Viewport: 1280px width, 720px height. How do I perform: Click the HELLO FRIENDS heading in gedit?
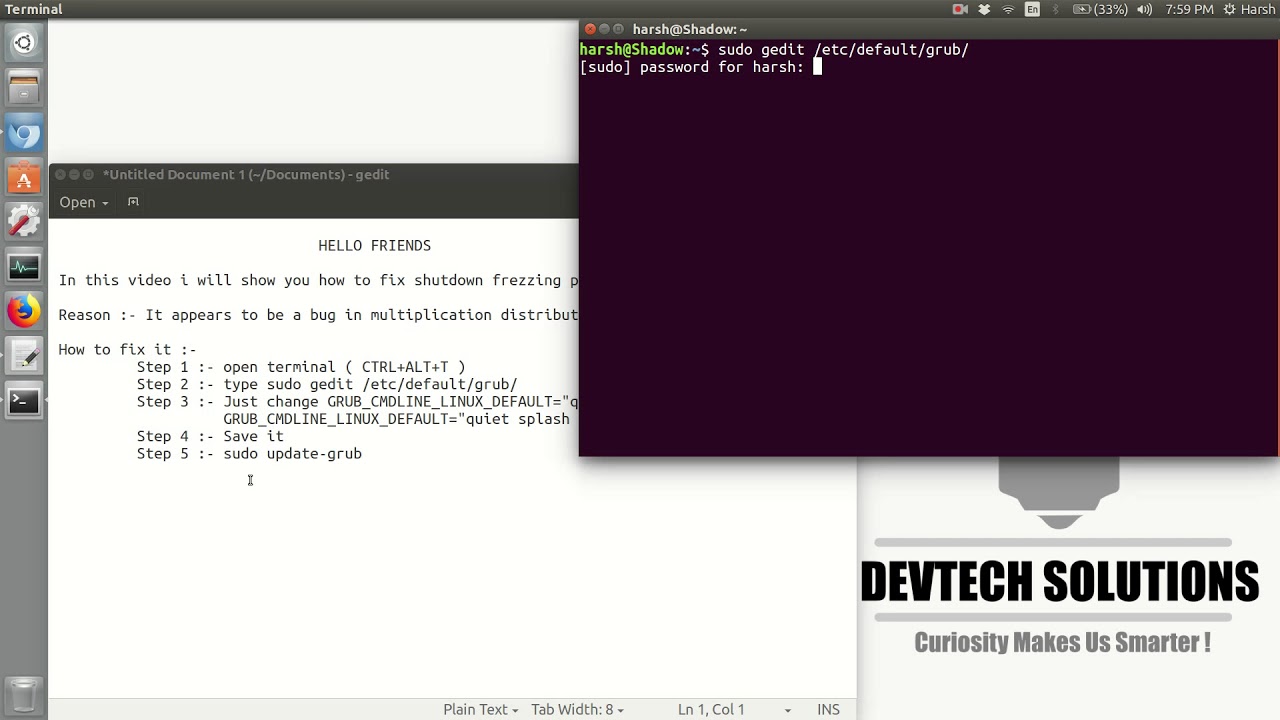point(375,246)
